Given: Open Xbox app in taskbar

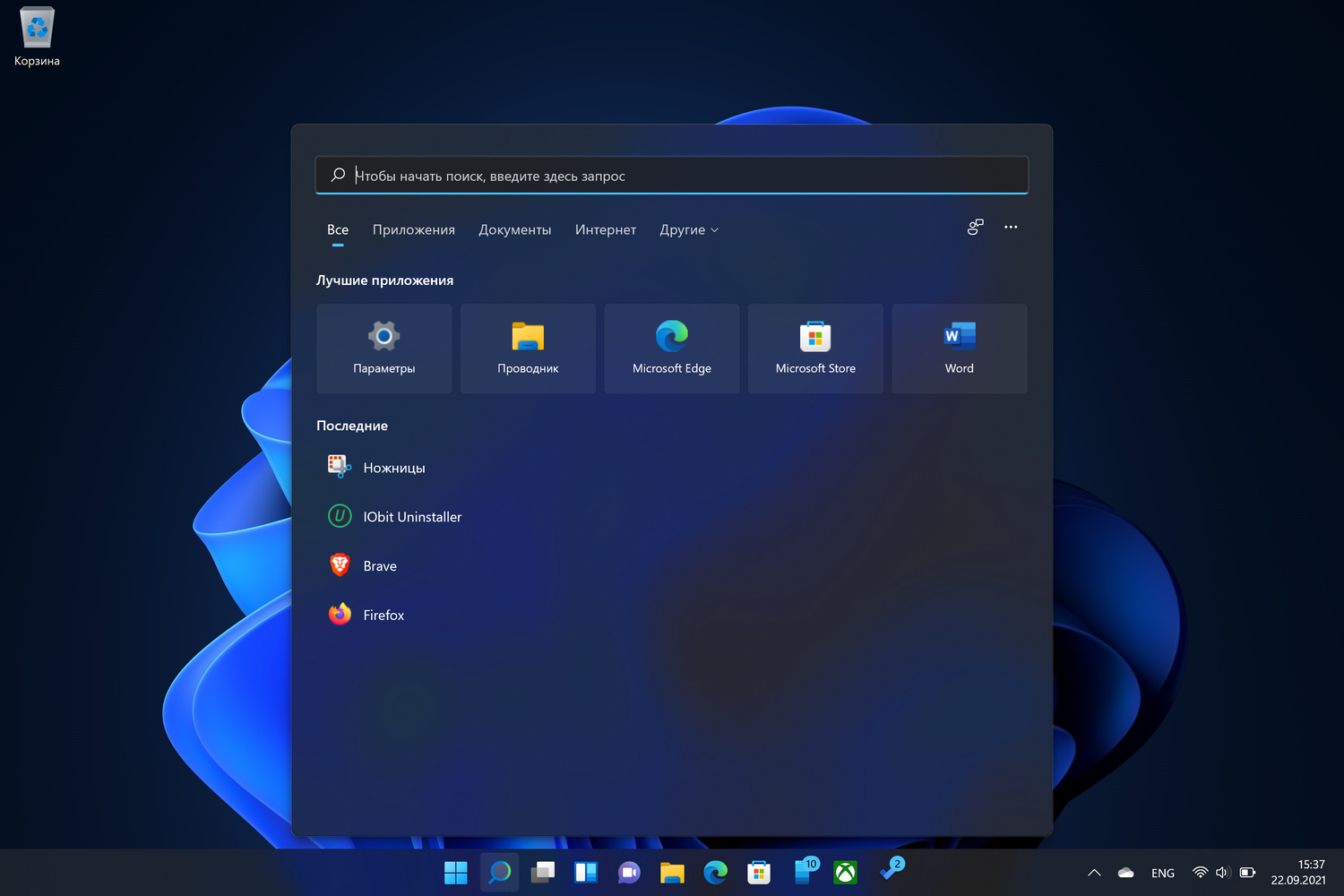Looking at the screenshot, I should (845, 873).
